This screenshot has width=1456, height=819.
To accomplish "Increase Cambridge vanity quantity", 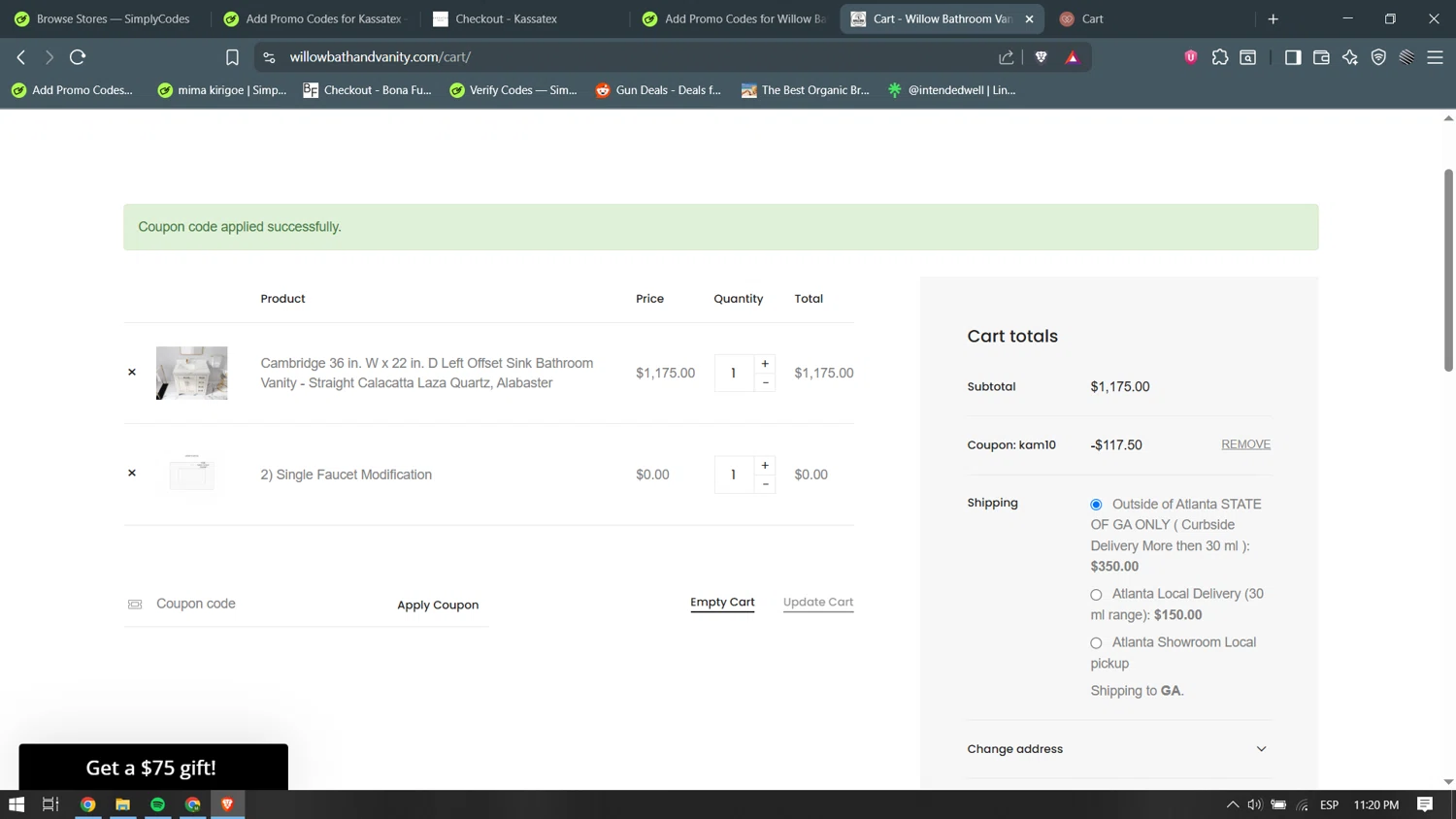I will [x=765, y=364].
